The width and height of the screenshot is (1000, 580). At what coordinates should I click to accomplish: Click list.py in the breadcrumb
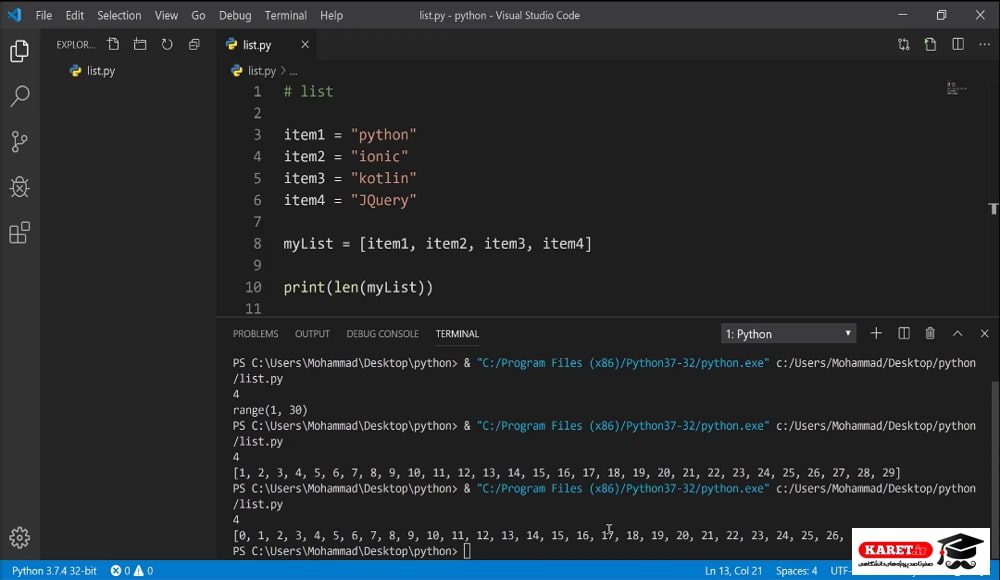[x=261, y=71]
